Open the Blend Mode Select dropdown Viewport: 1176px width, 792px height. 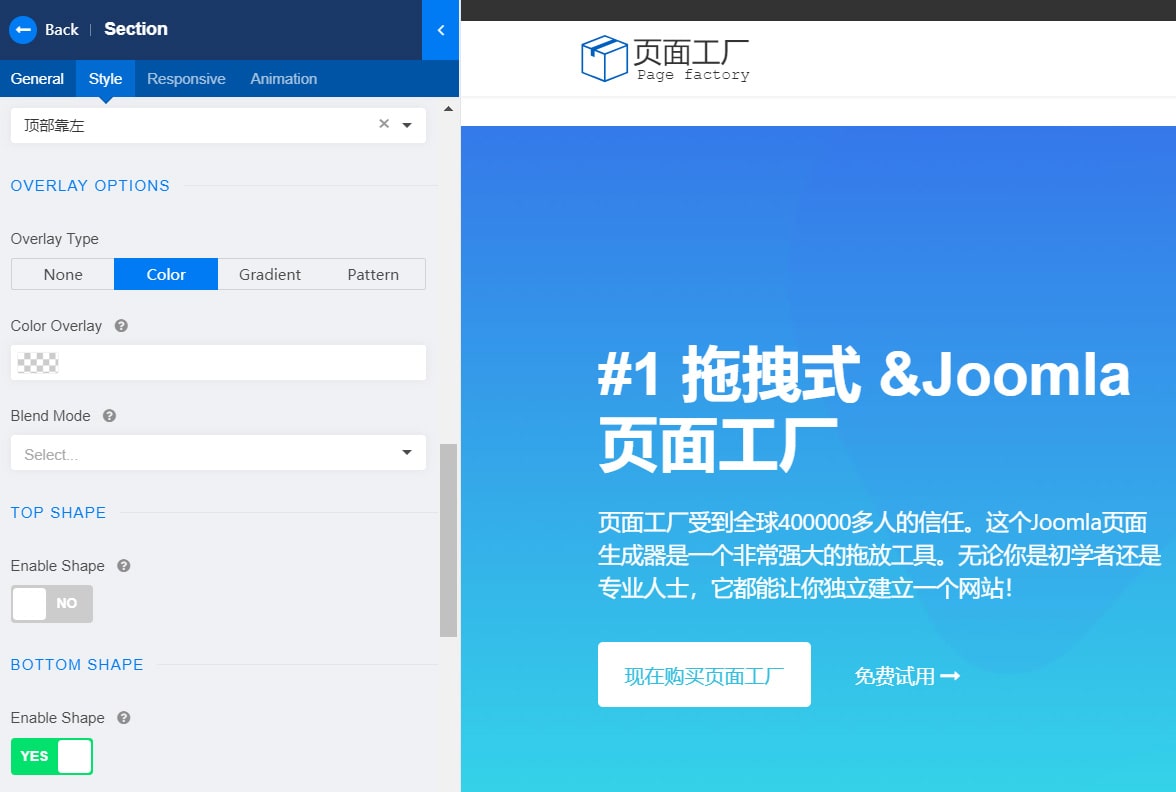pos(218,453)
